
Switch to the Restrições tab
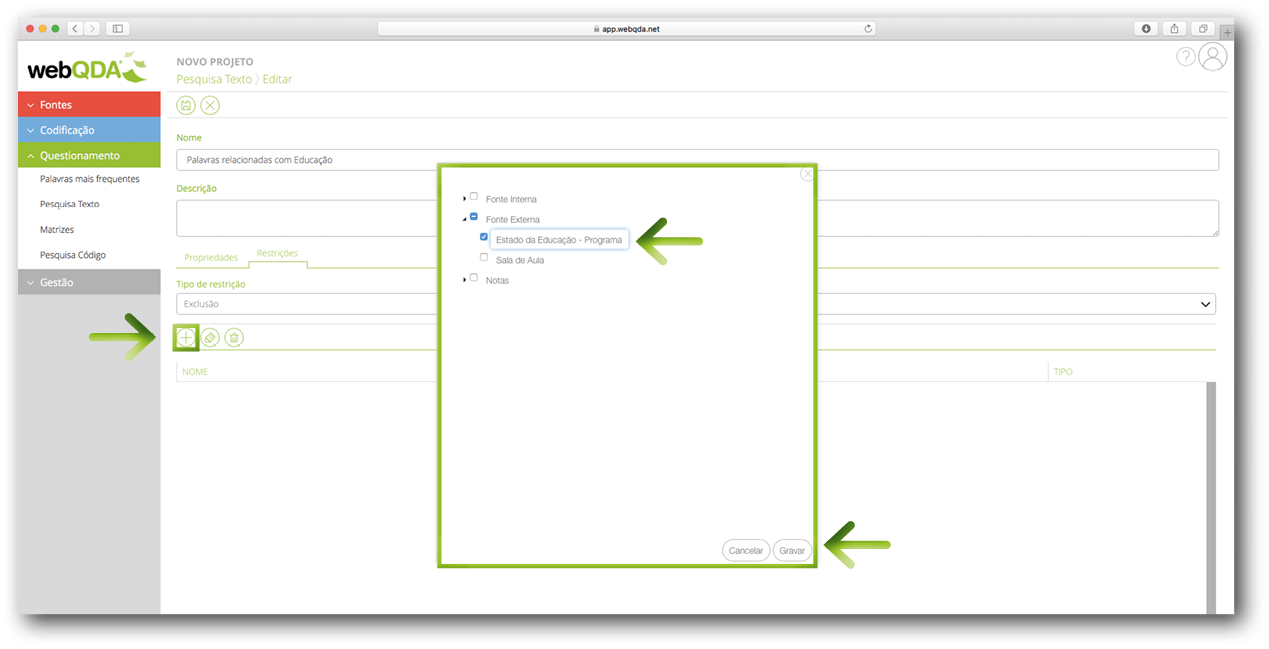pyautogui.click(x=277, y=254)
